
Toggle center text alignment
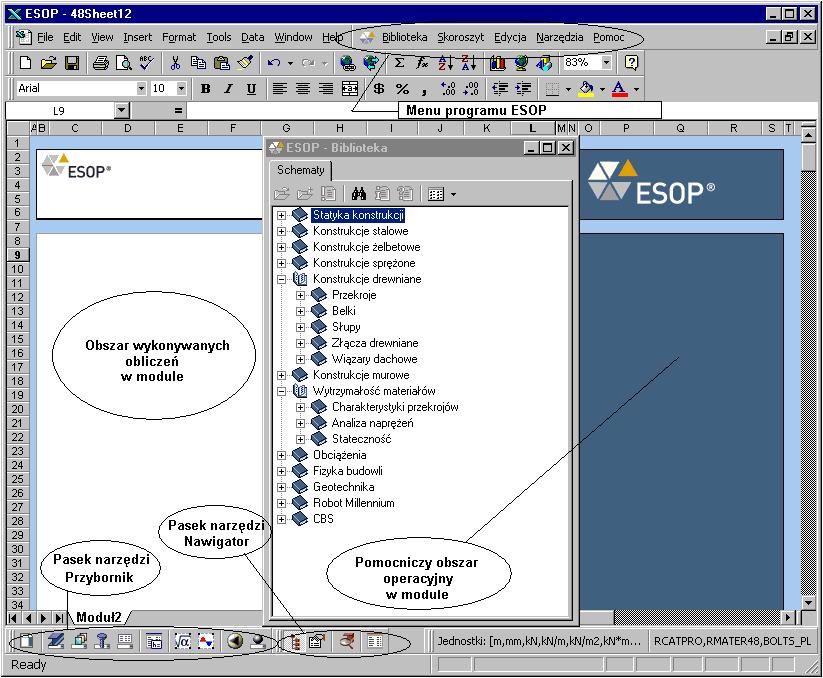coord(302,89)
